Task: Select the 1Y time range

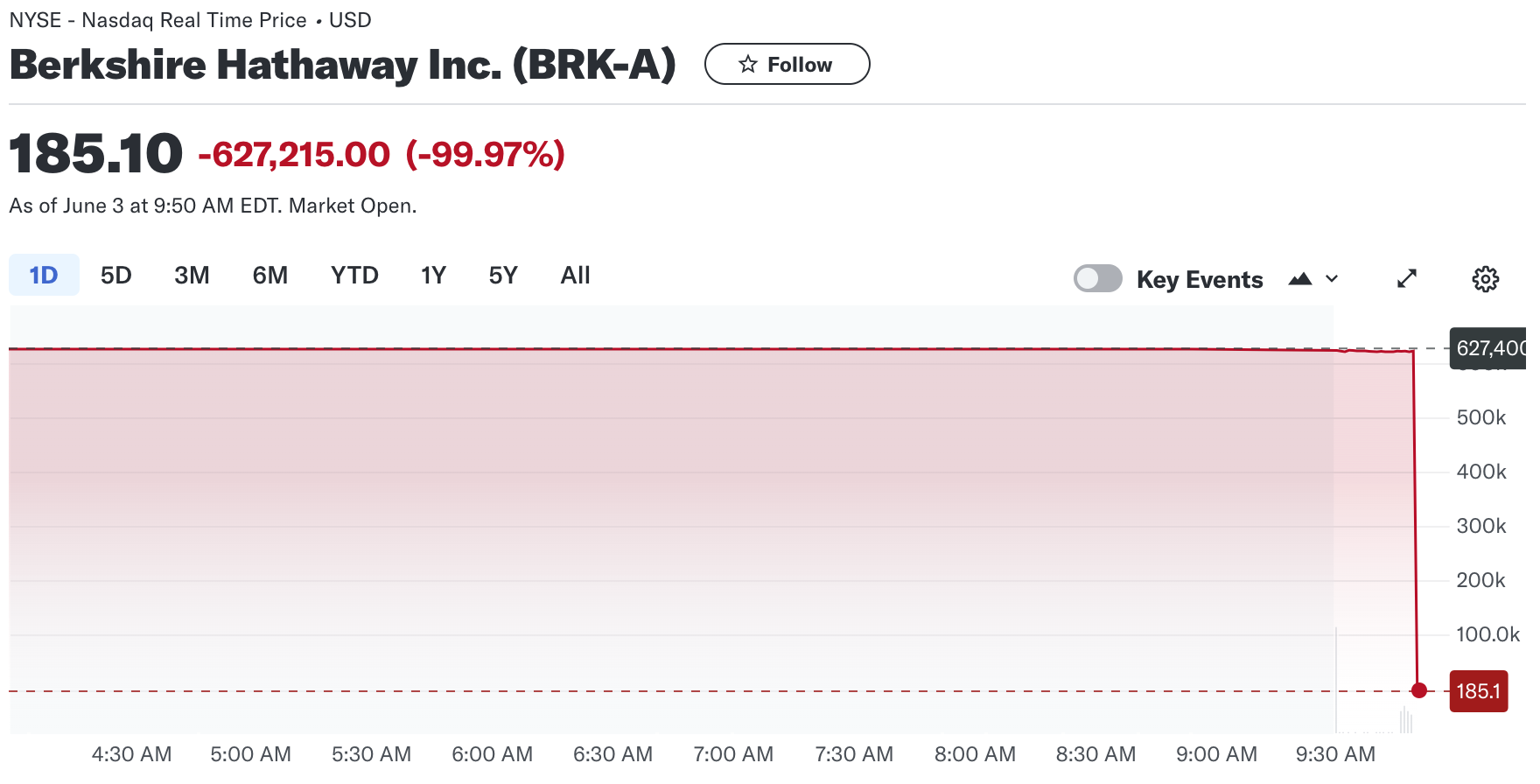Action: click(x=433, y=275)
